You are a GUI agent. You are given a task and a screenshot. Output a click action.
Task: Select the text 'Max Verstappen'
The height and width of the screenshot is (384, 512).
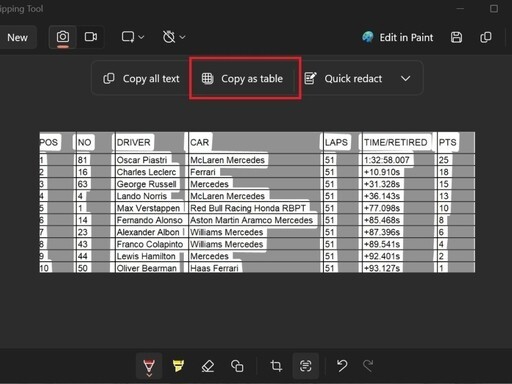point(148,208)
